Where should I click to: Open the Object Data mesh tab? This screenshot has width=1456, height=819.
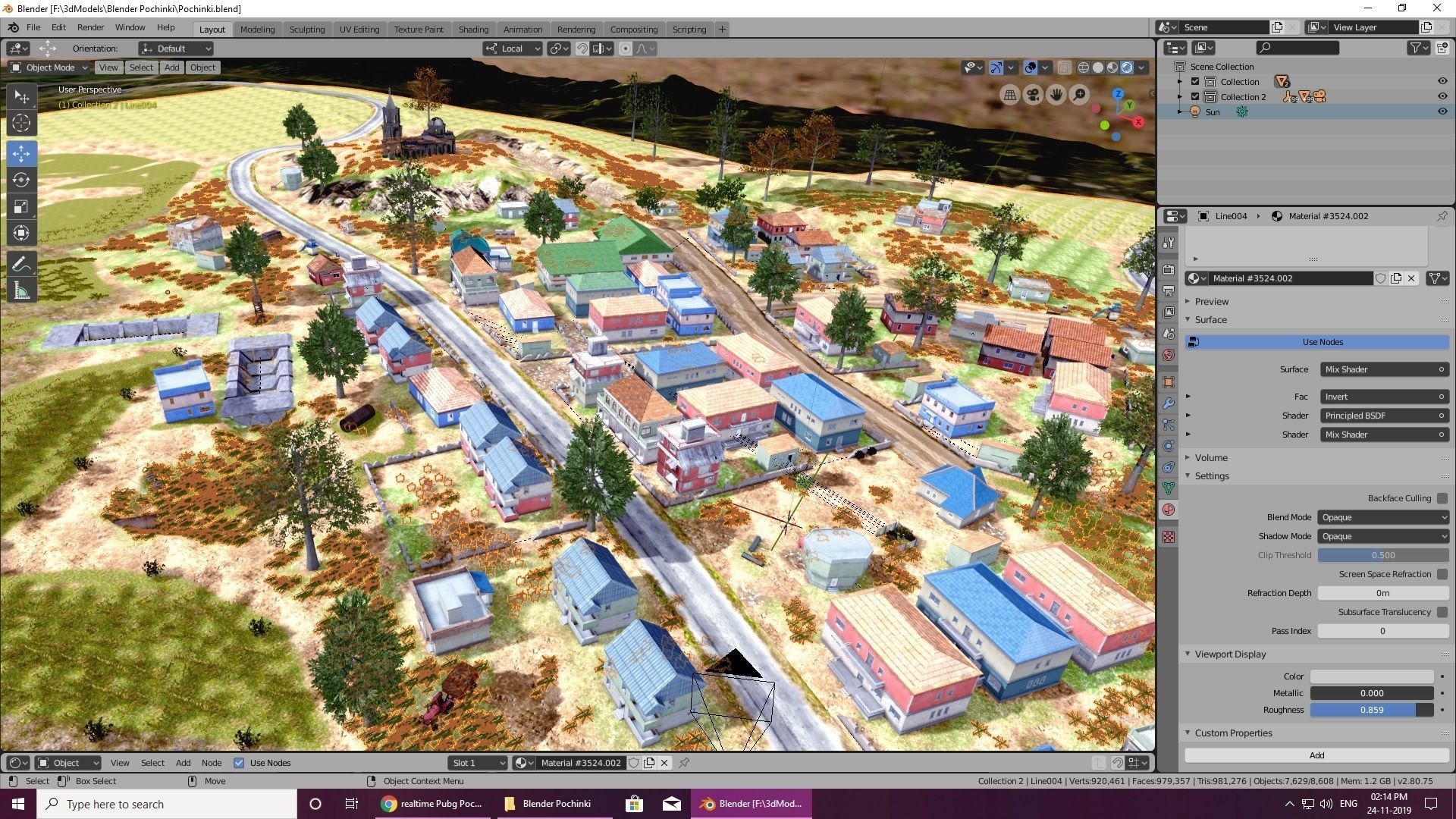pos(1169,488)
